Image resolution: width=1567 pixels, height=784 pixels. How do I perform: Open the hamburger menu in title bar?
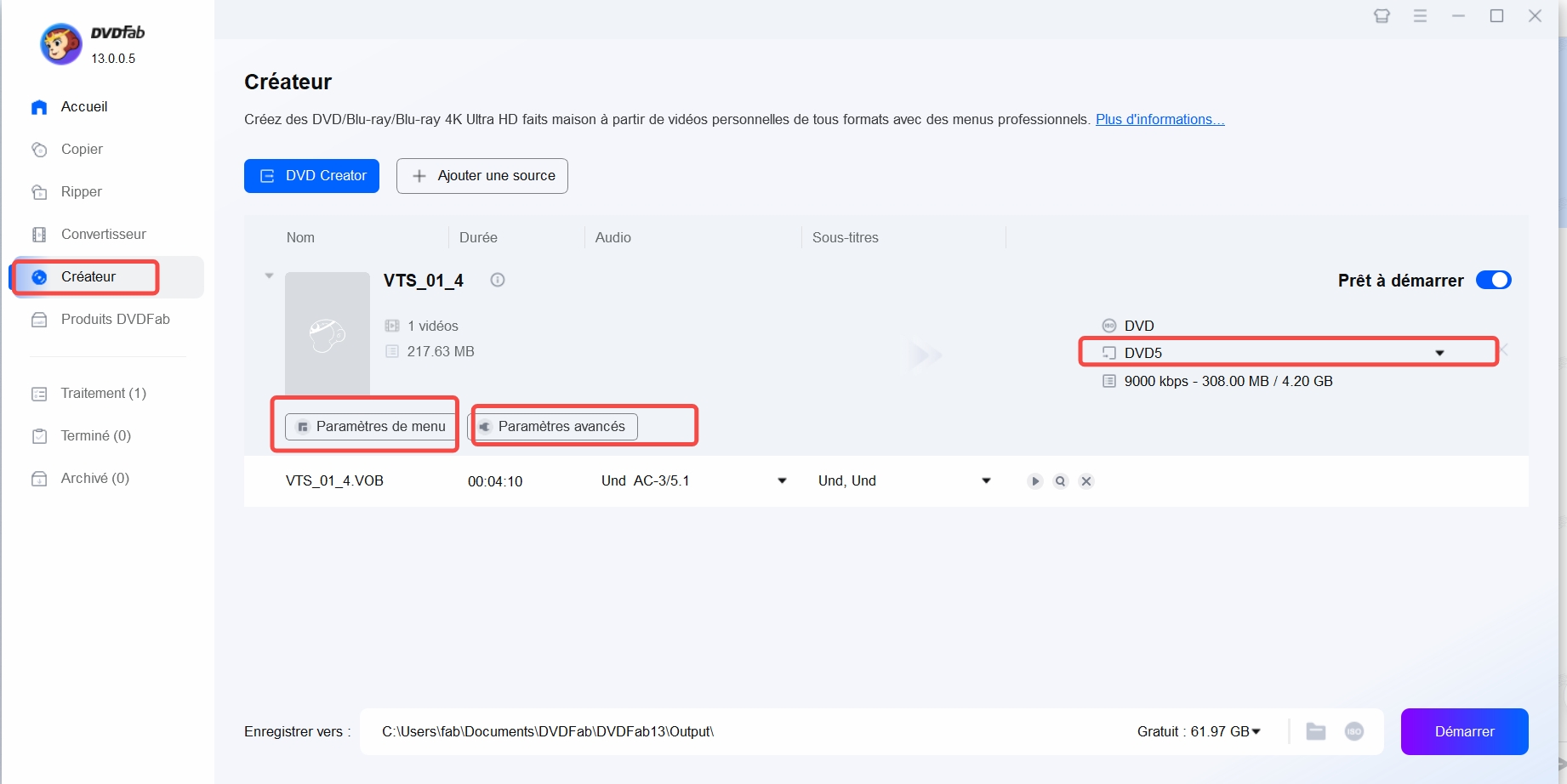[1420, 16]
